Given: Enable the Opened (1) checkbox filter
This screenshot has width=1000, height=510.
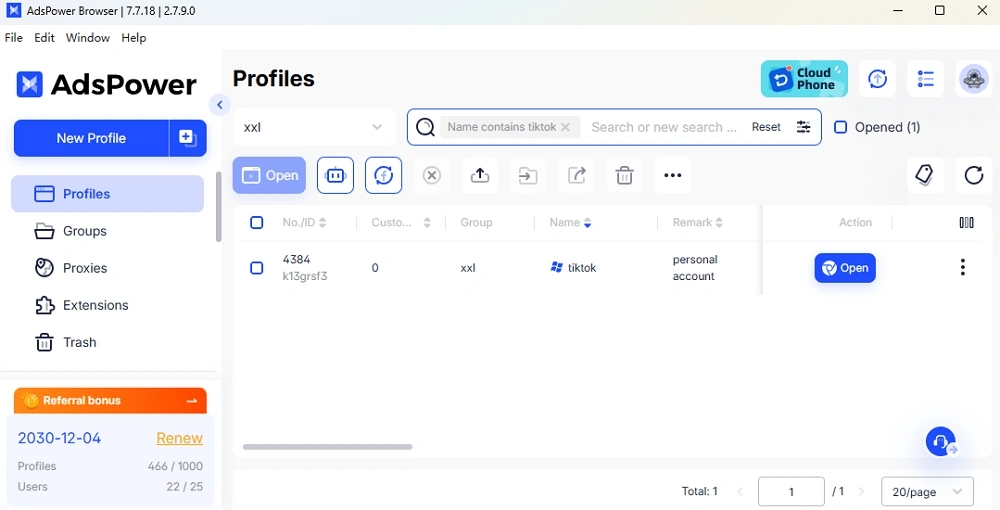Looking at the screenshot, I should (x=841, y=127).
